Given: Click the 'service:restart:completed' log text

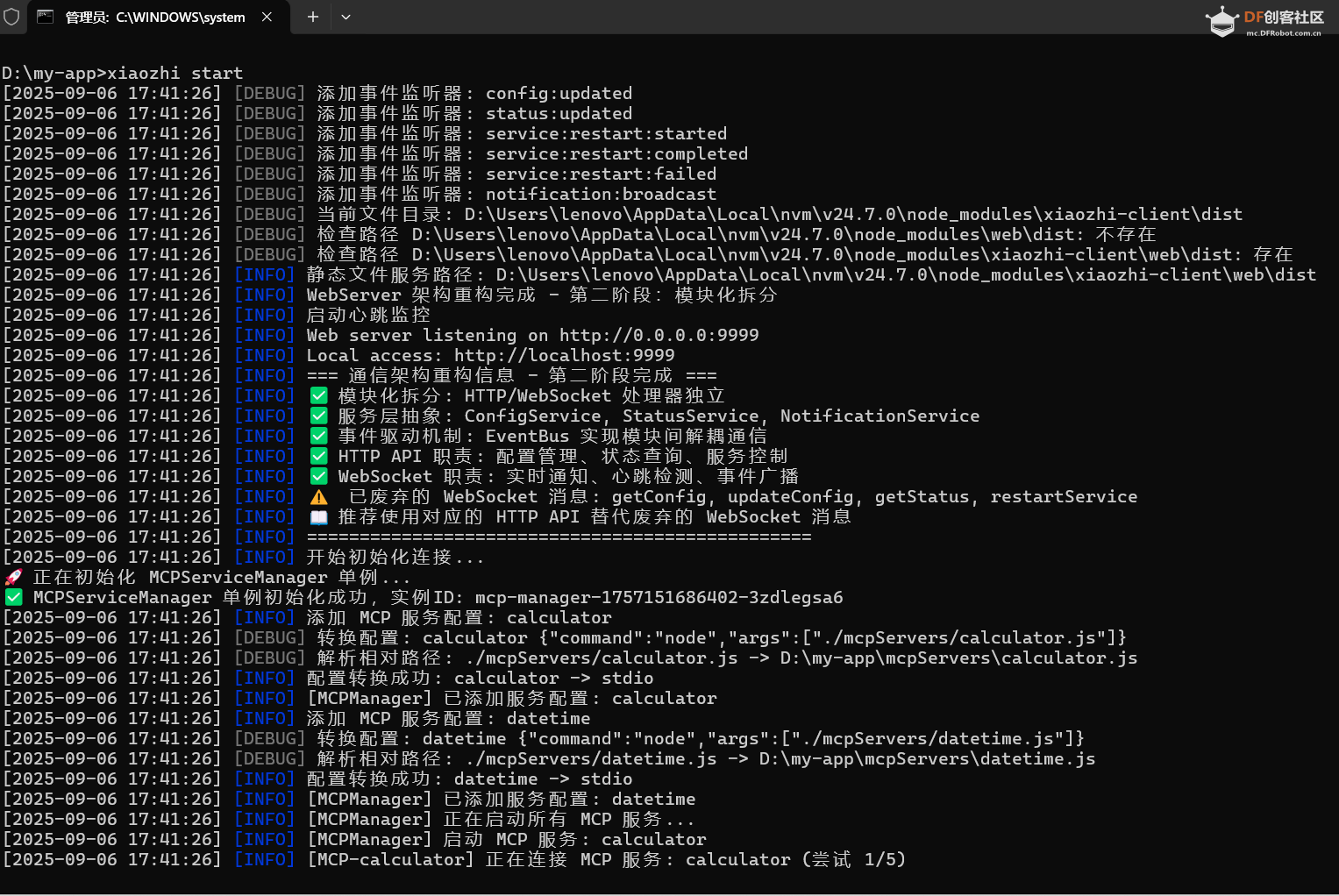Looking at the screenshot, I should (x=616, y=153).
